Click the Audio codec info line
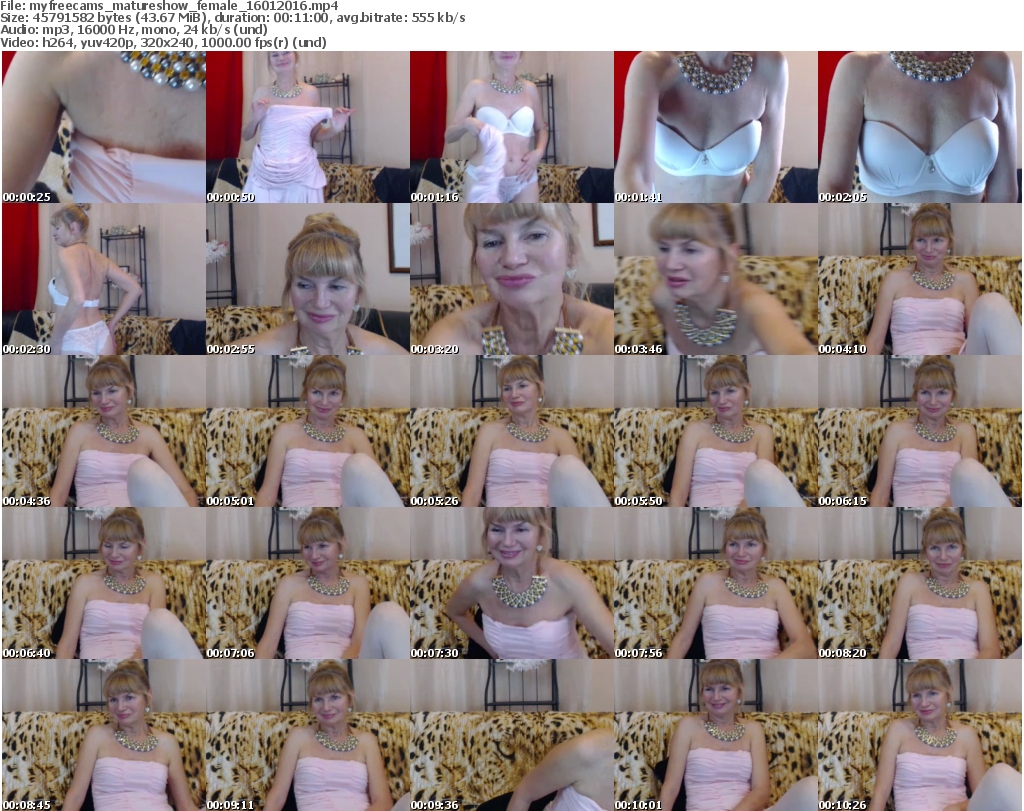1024x811 pixels. tap(134, 30)
